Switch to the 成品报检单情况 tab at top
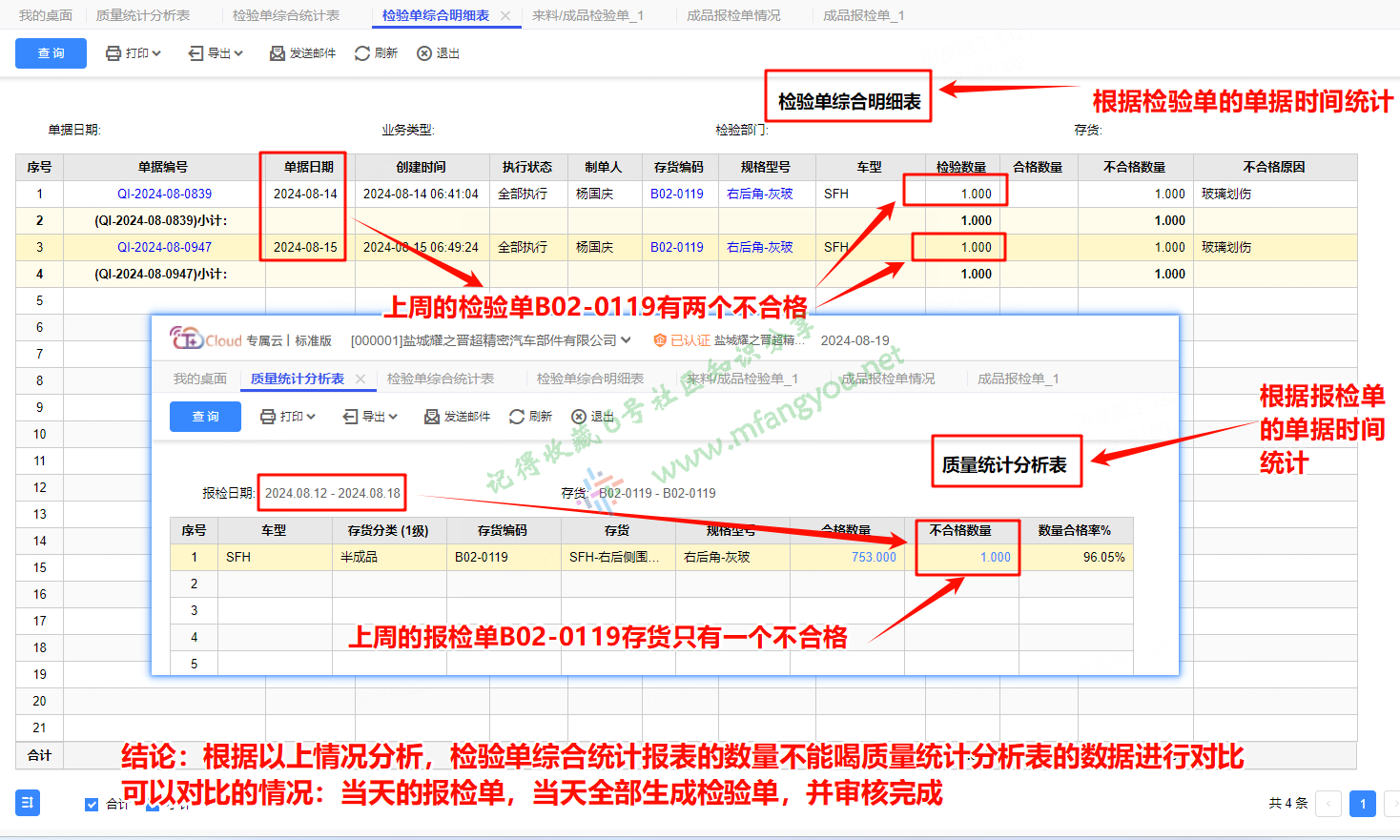This screenshot has height=840, width=1400. (733, 15)
